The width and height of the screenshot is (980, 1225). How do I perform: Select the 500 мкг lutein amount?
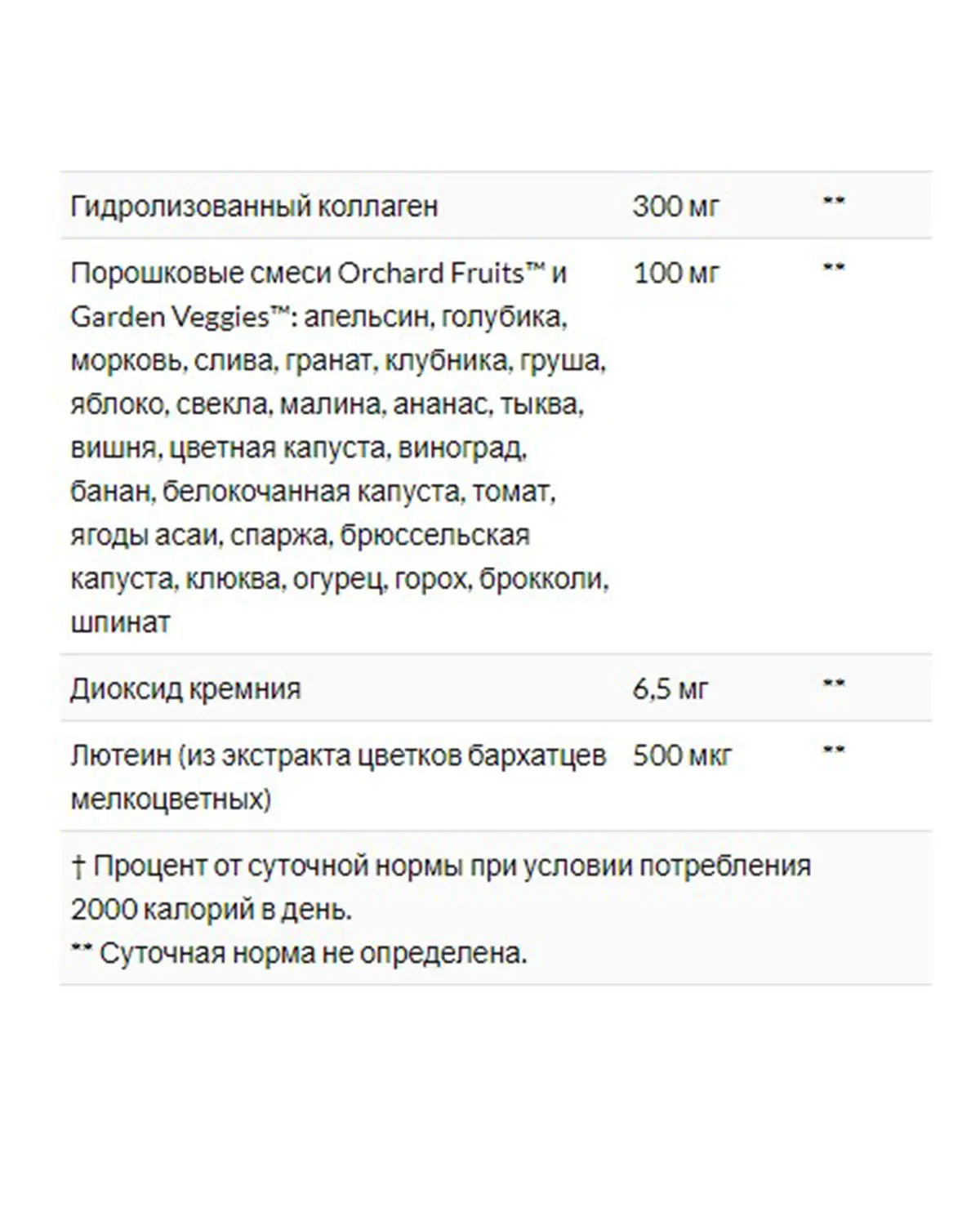[682, 756]
